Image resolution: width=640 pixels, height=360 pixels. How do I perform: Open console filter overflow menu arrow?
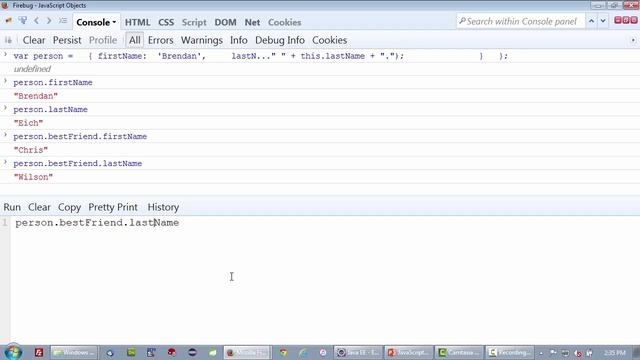click(x=633, y=40)
